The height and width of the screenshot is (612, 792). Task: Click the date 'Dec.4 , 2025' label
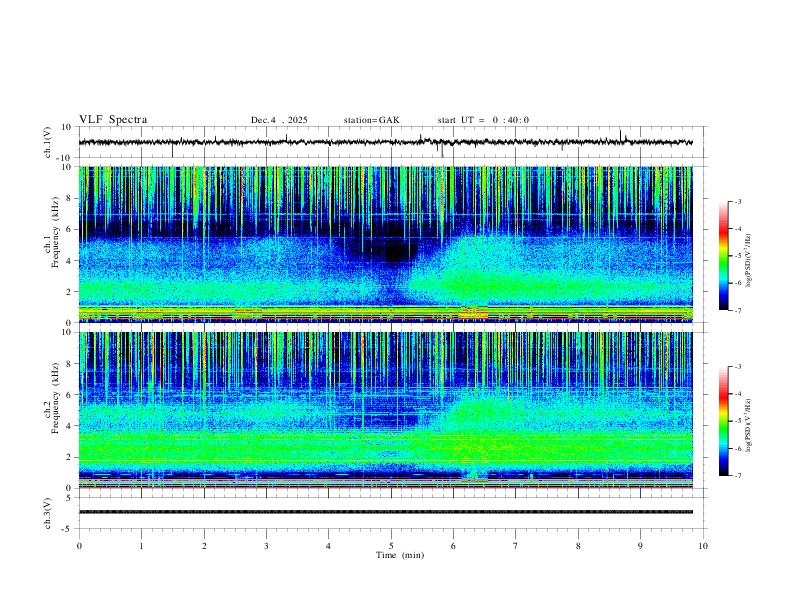click(279, 120)
